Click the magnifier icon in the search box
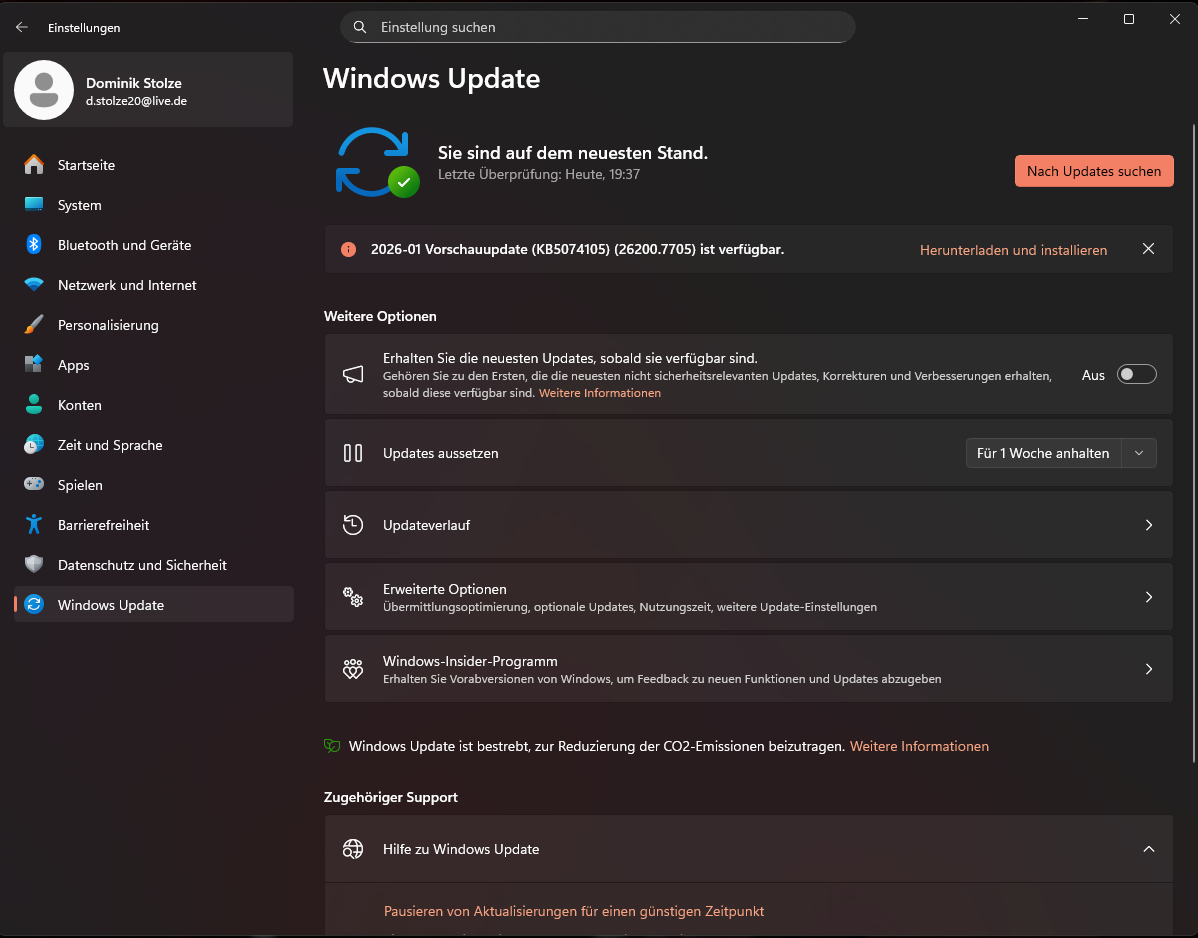1198x938 pixels. (x=360, y=27)
